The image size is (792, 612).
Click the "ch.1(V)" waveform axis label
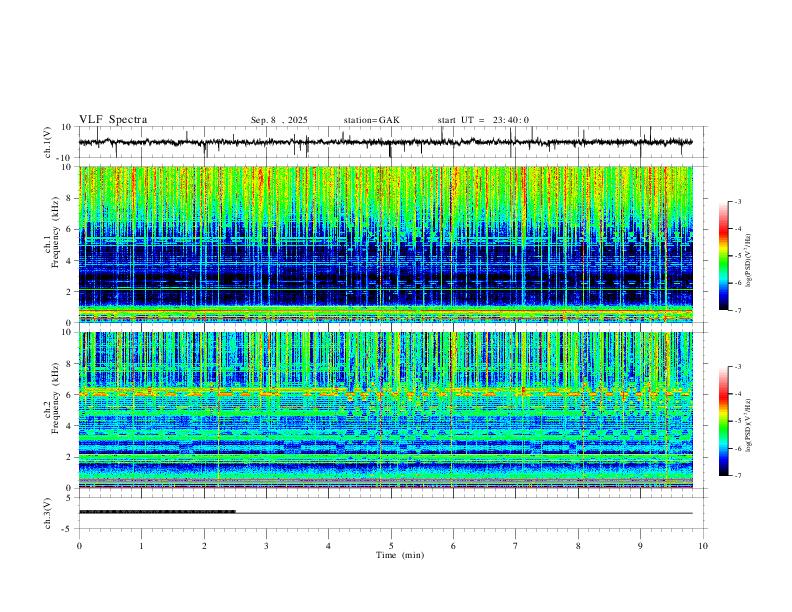pos(48,142)
